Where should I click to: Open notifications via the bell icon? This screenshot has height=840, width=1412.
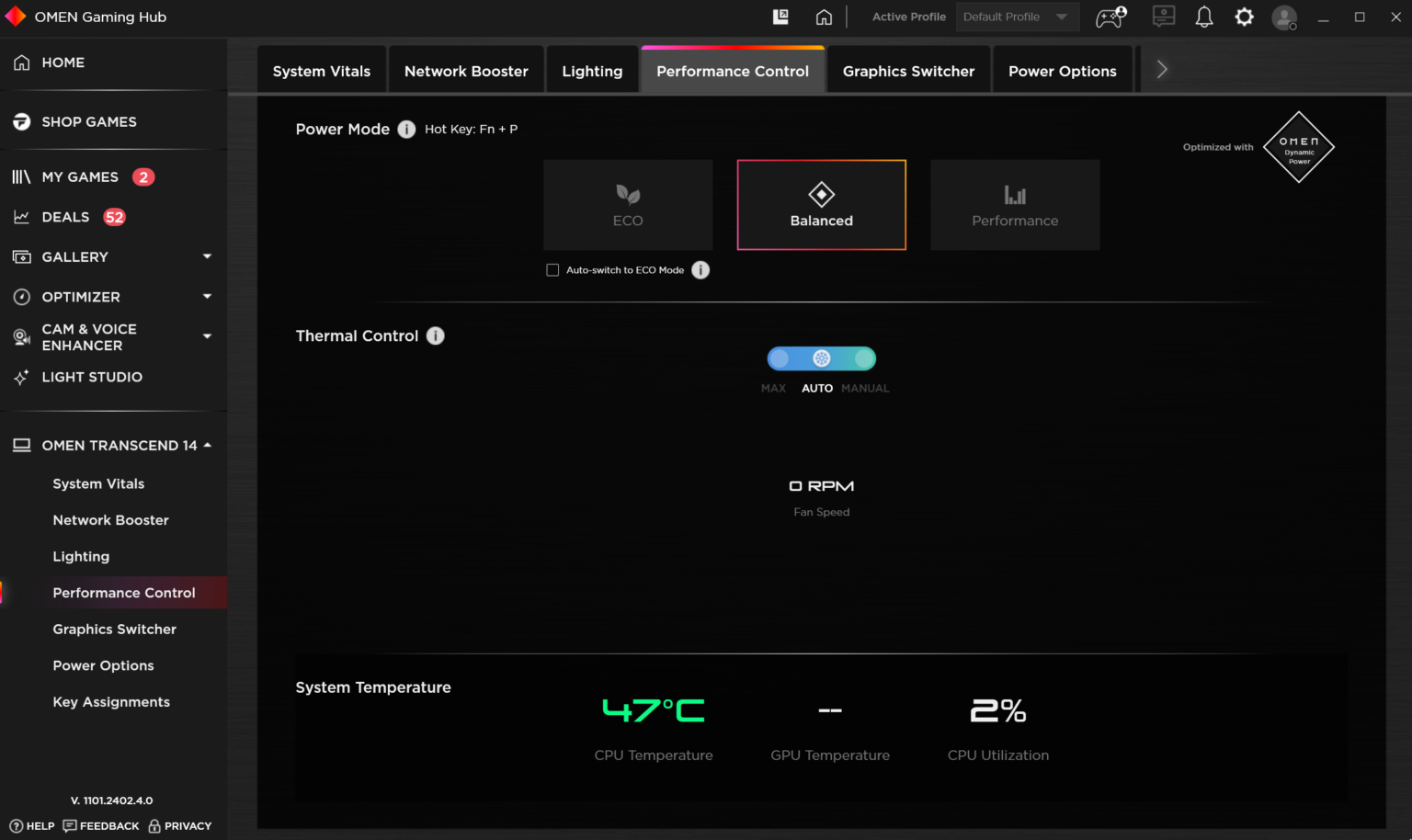click(x=1203, y=16)
